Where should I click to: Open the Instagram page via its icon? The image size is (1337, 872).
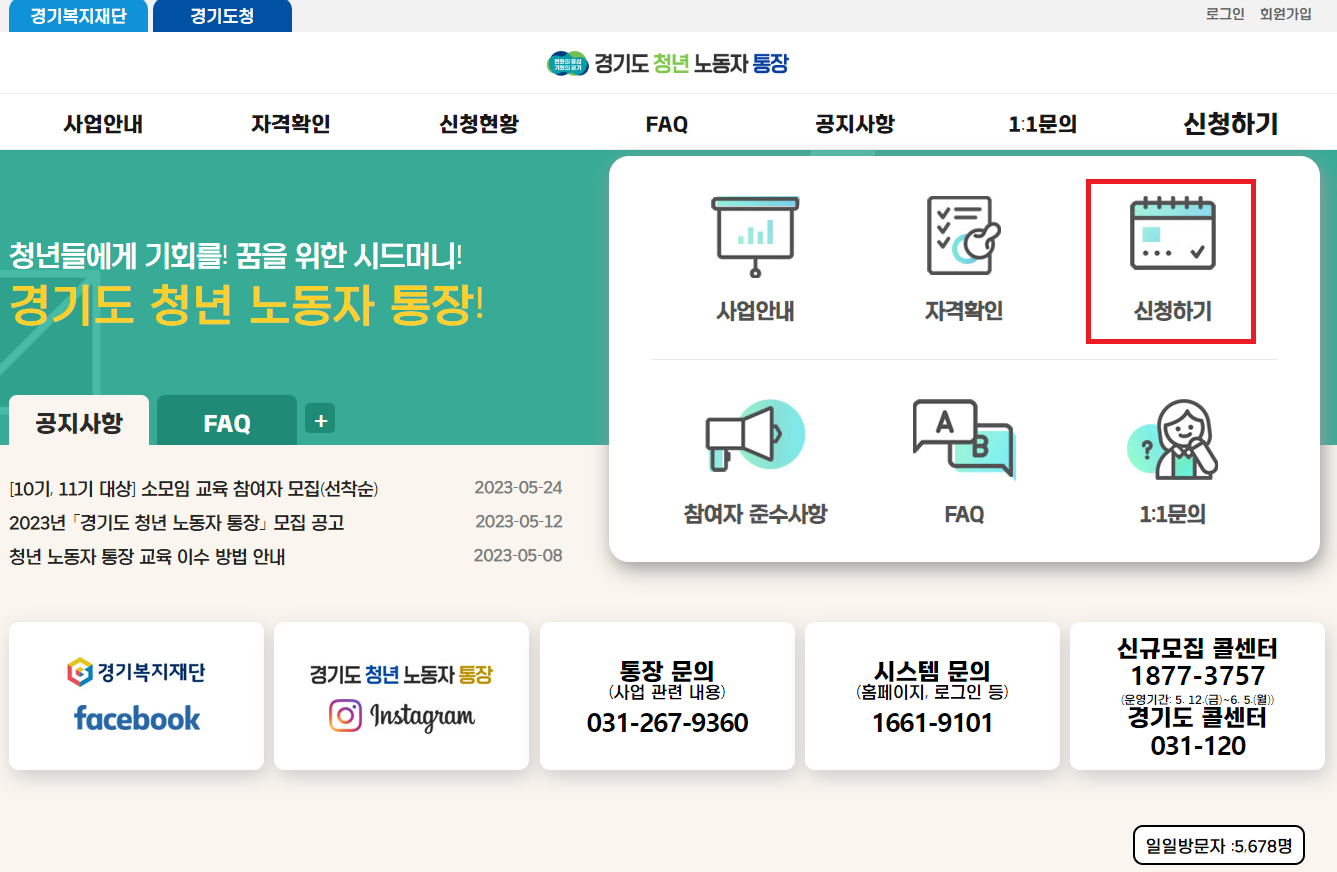point(400,718)
